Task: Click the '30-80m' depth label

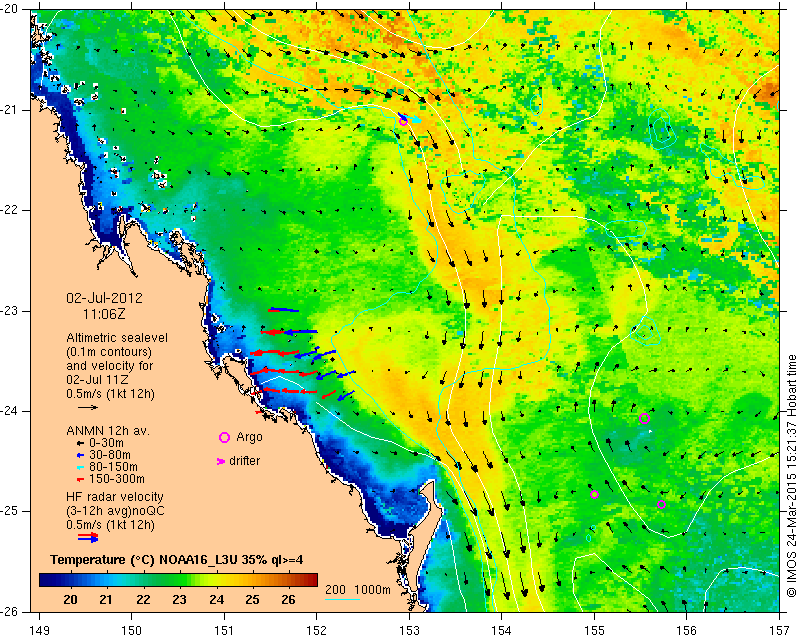Action: coord(110,455)
